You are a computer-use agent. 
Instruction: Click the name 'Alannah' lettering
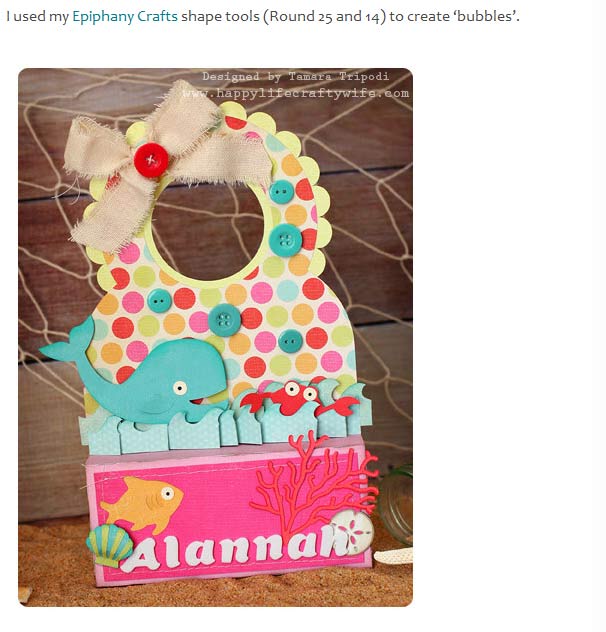(237, 551)
